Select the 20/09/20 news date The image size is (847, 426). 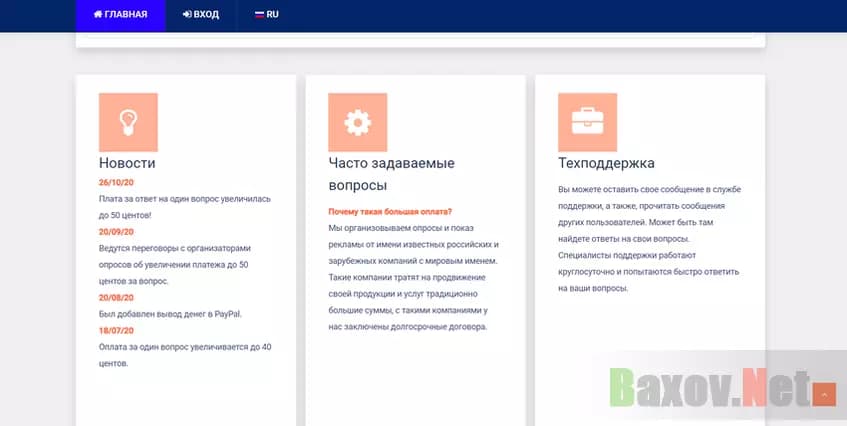click(x=116, y=232)
